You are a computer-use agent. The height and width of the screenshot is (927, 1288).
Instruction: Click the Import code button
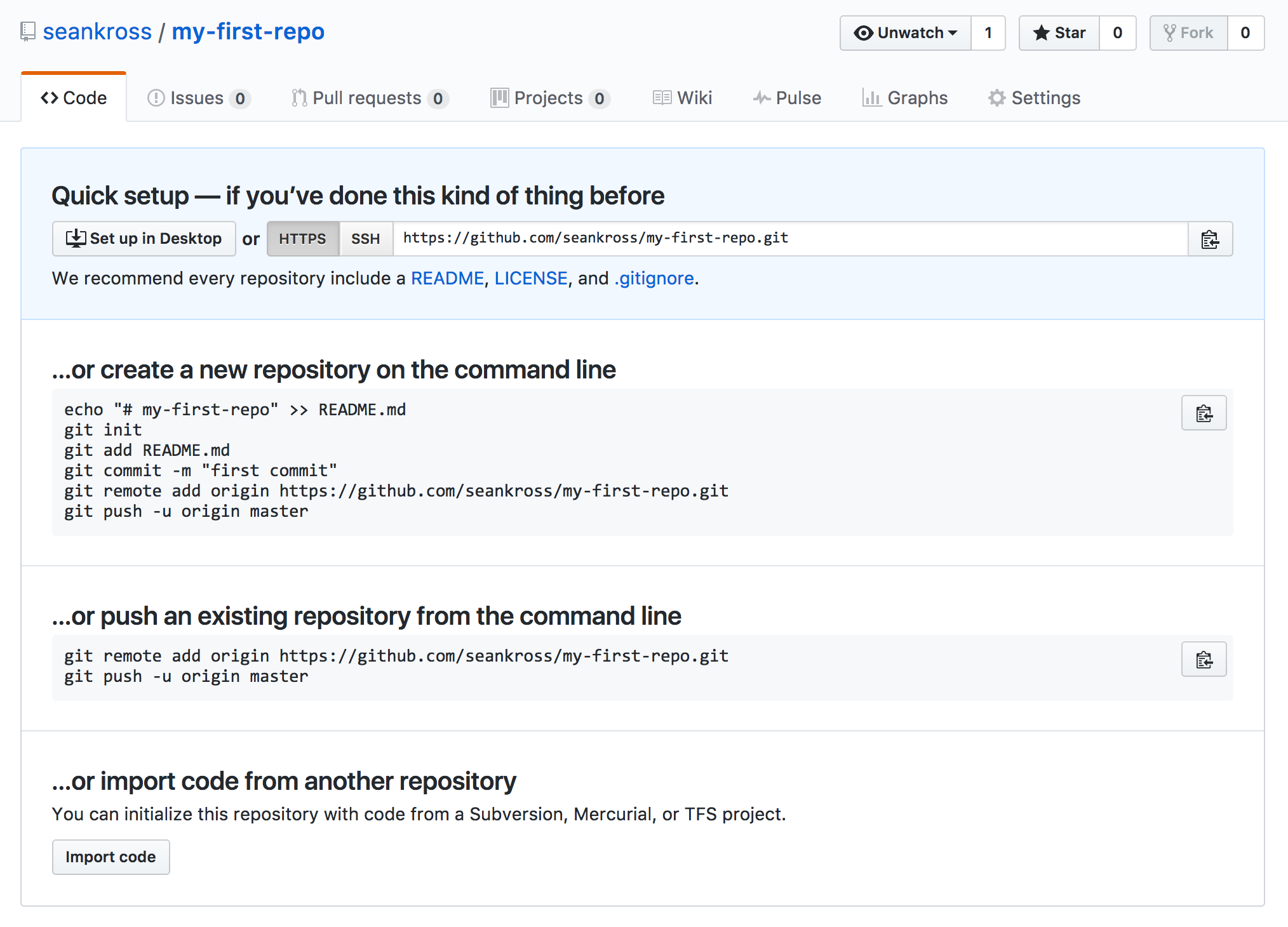click(111, 857)
